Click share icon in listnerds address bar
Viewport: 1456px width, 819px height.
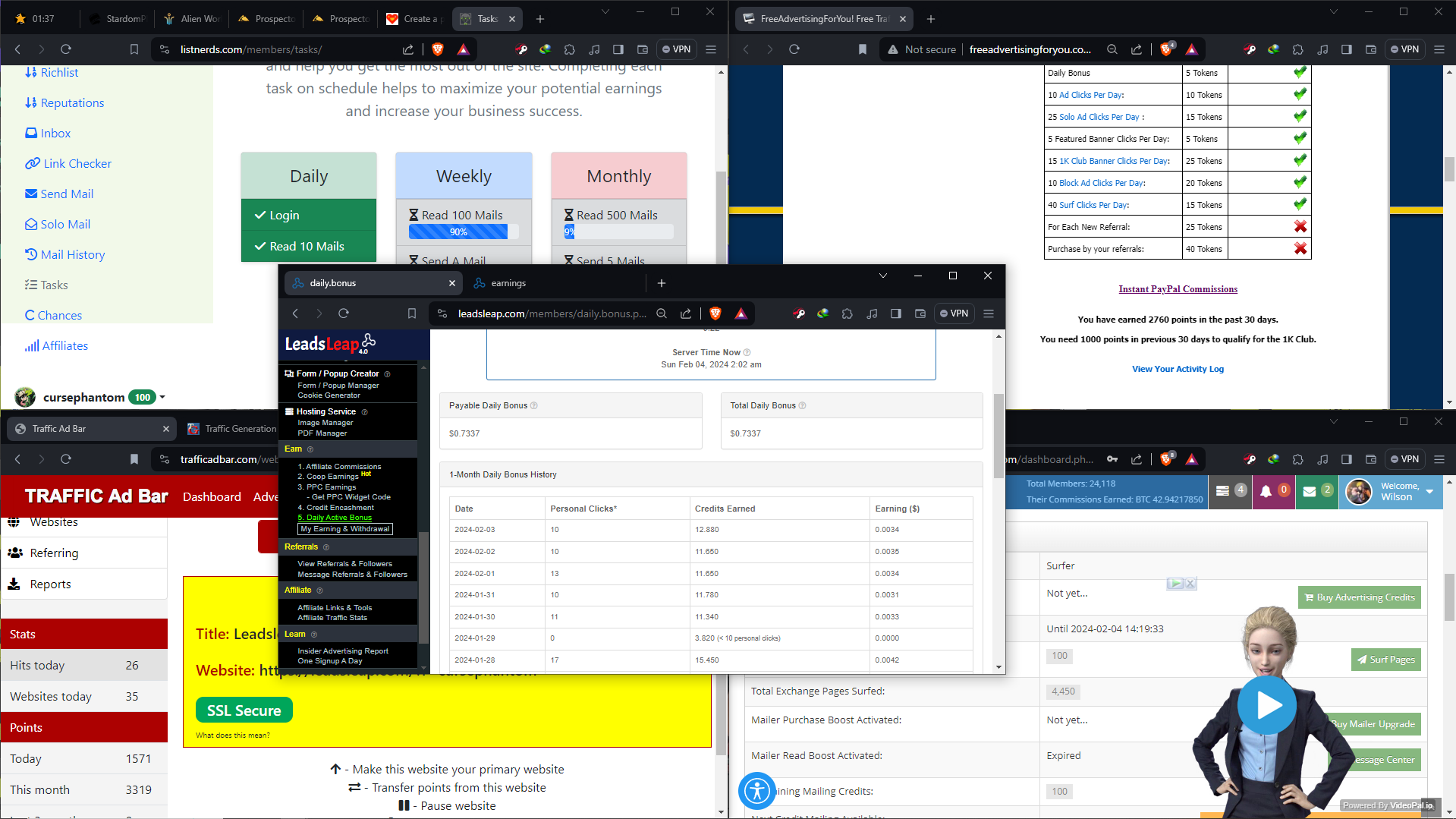pyautogui.click(x=408, y=49)
